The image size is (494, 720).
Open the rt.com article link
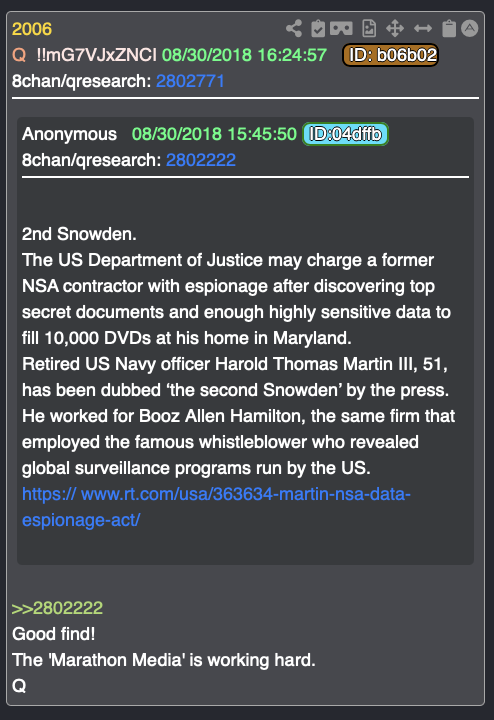[x=216, y=507]
